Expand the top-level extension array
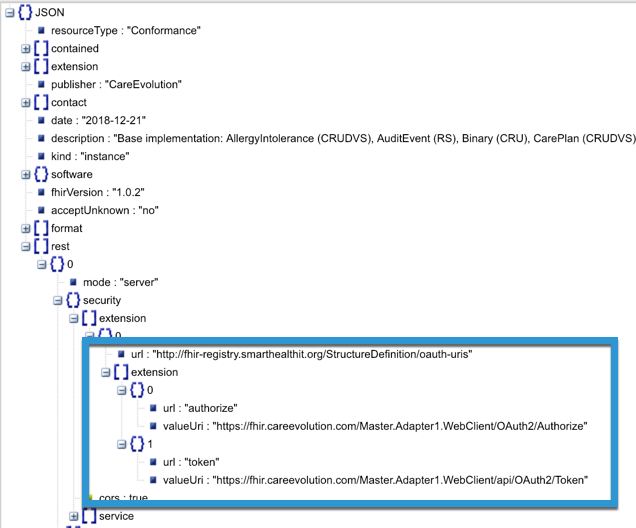The width and height of the screenshot is (636, 528). (26, 67)
